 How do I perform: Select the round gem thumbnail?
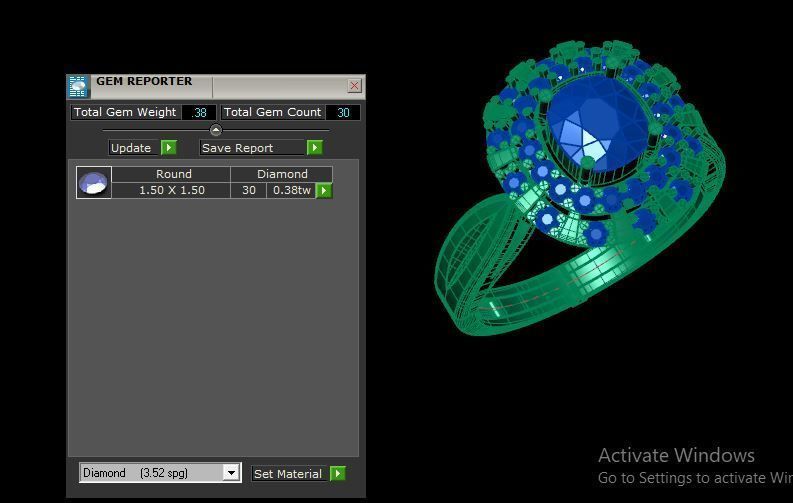(x=94, y=182)
